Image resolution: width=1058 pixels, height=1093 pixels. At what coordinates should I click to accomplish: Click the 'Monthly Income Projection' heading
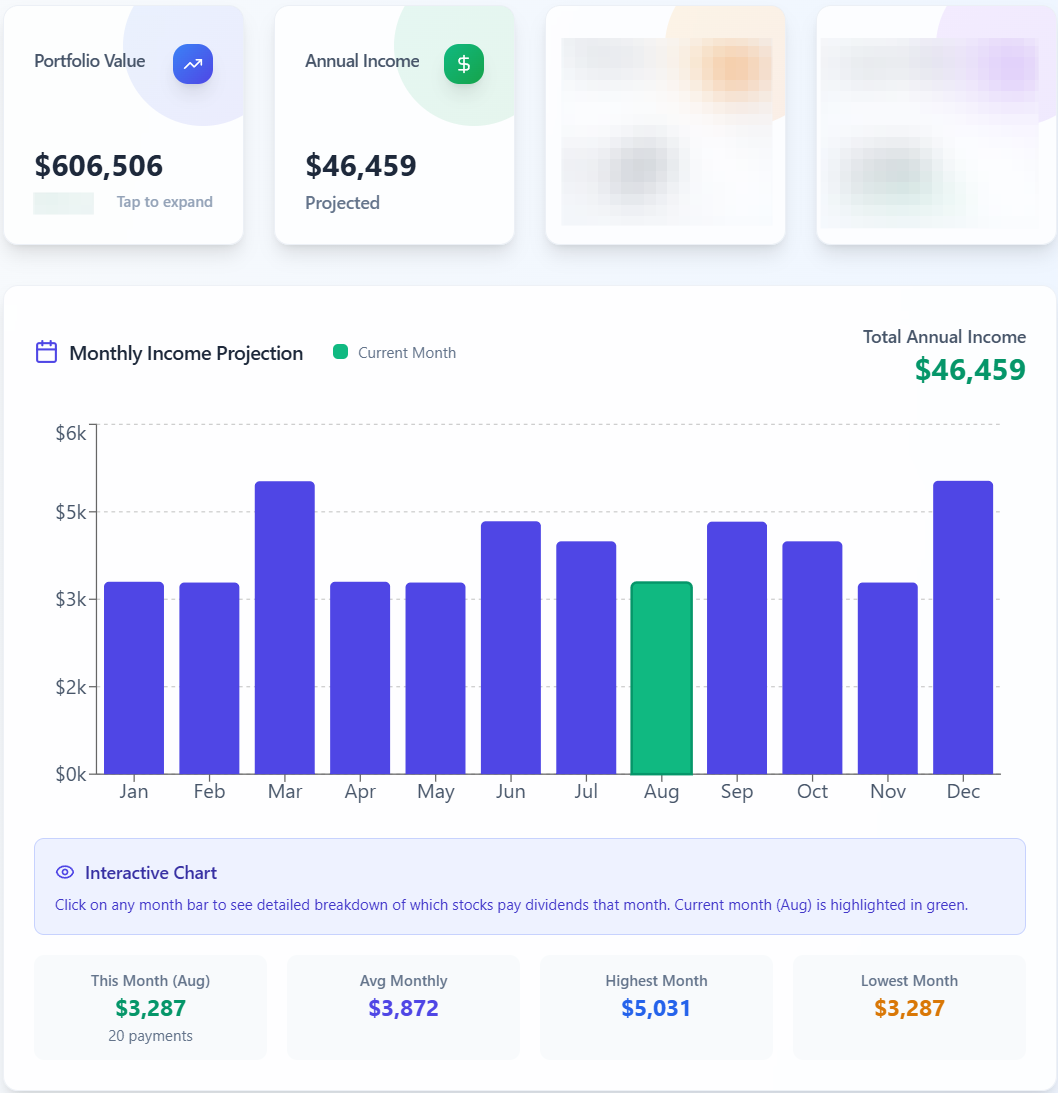tap(186, 353)
